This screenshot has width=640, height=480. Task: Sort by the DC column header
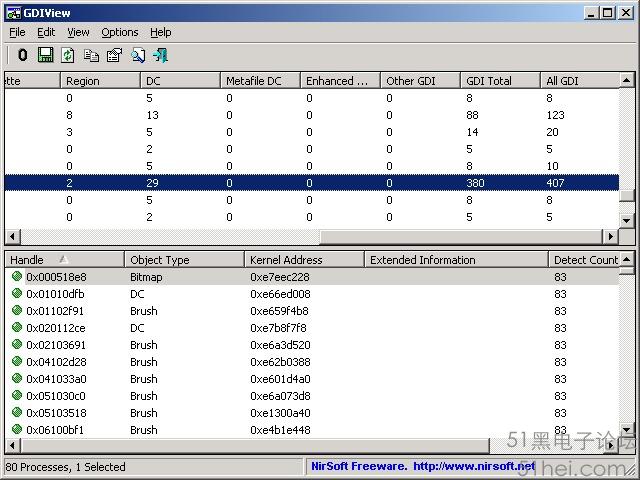point(180,80)
